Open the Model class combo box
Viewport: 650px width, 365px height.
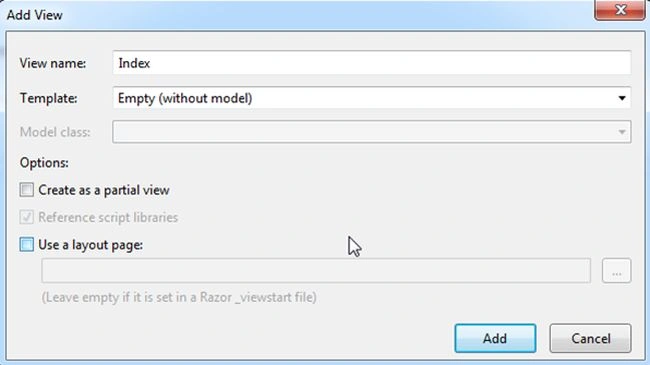[x=371, y=132]
